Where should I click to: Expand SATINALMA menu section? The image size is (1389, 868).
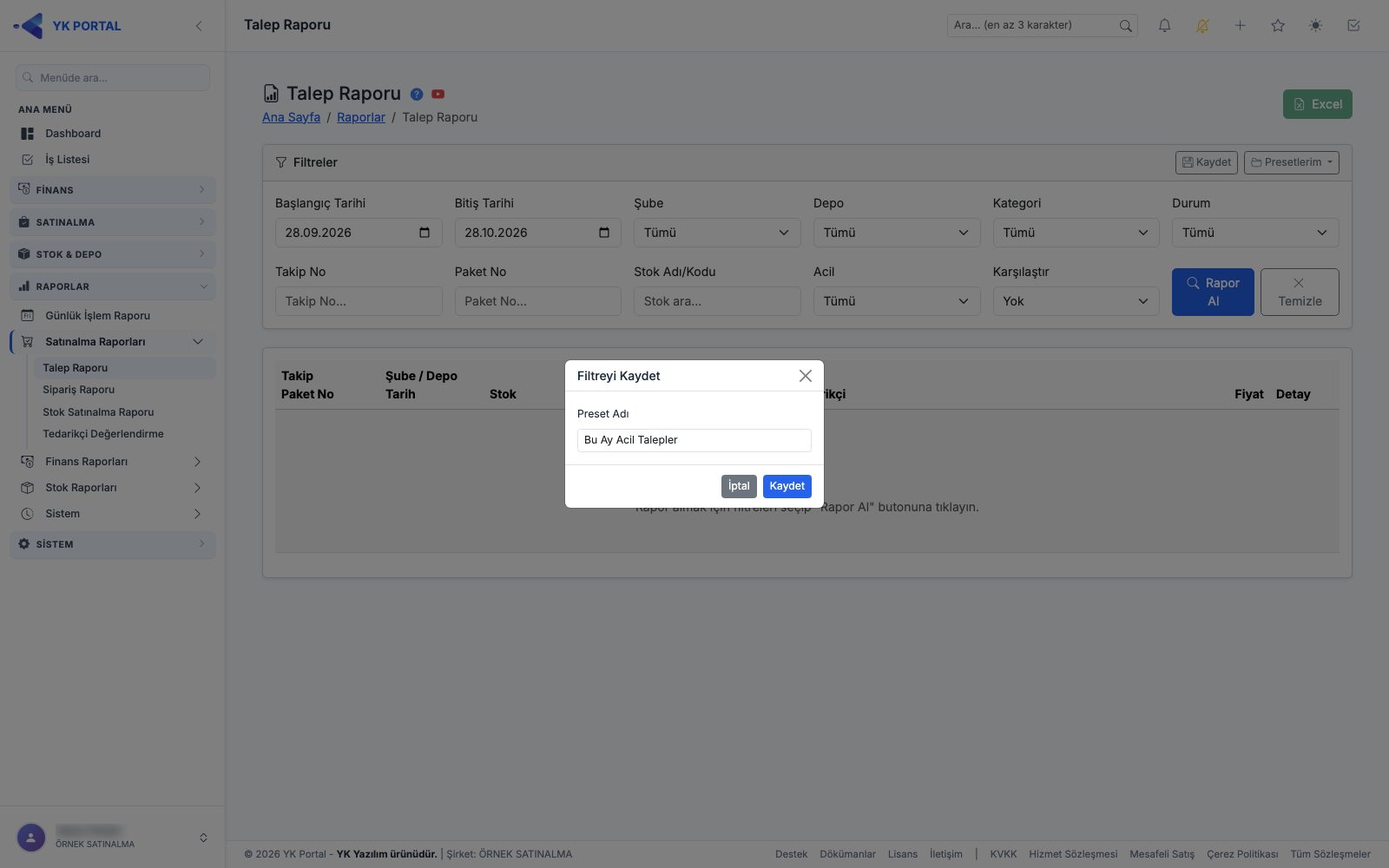coord(113,222)
